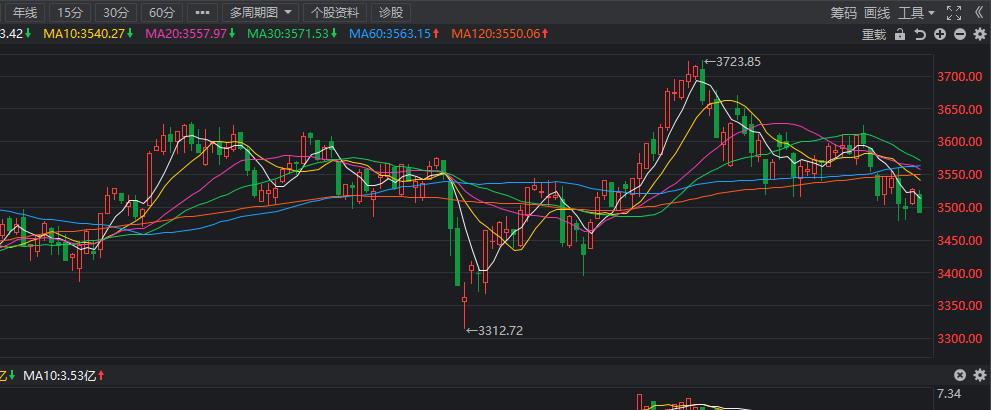Click the MA20:3557.97 indicator label

click(x=191, y=33)
